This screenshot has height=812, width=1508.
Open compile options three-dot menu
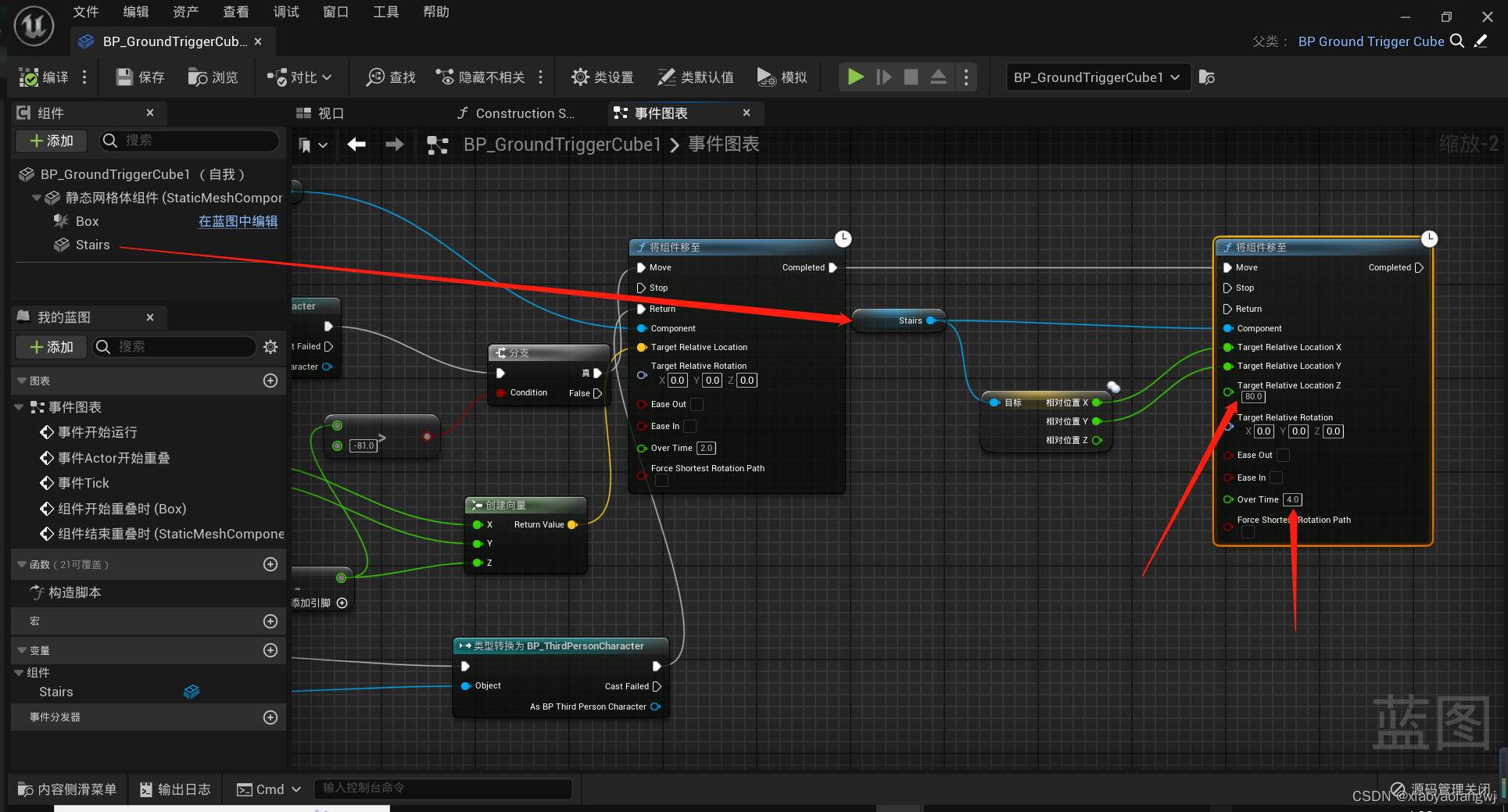pos(84,77)
